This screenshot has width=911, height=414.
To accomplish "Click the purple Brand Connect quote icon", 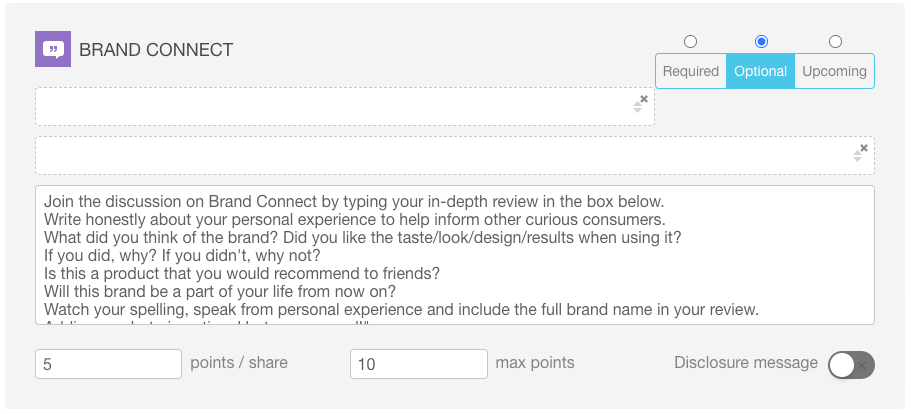I will point(53,49).
